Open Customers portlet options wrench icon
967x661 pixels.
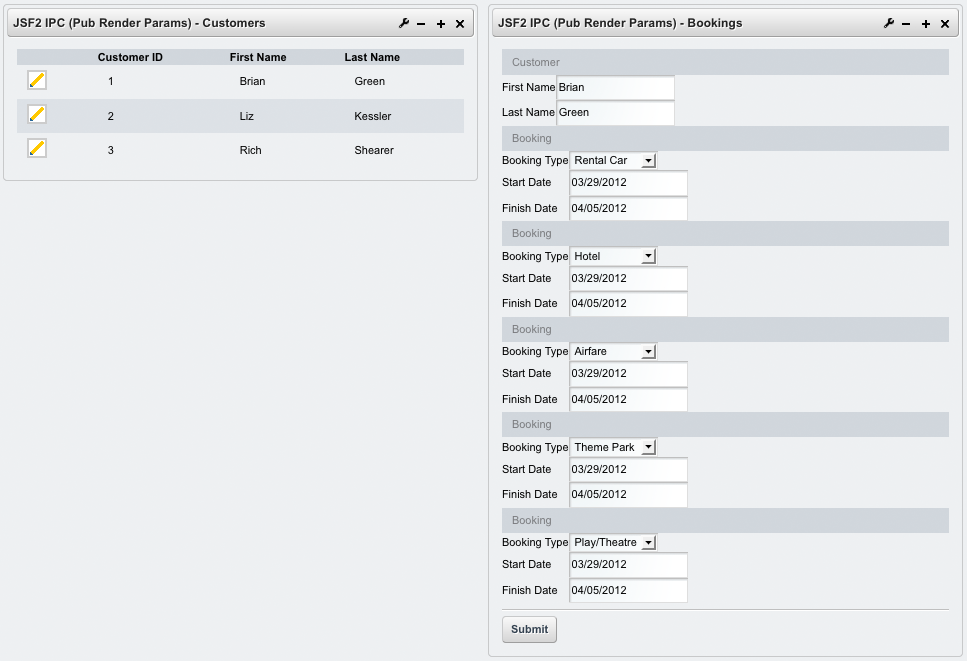pos(404,23)
